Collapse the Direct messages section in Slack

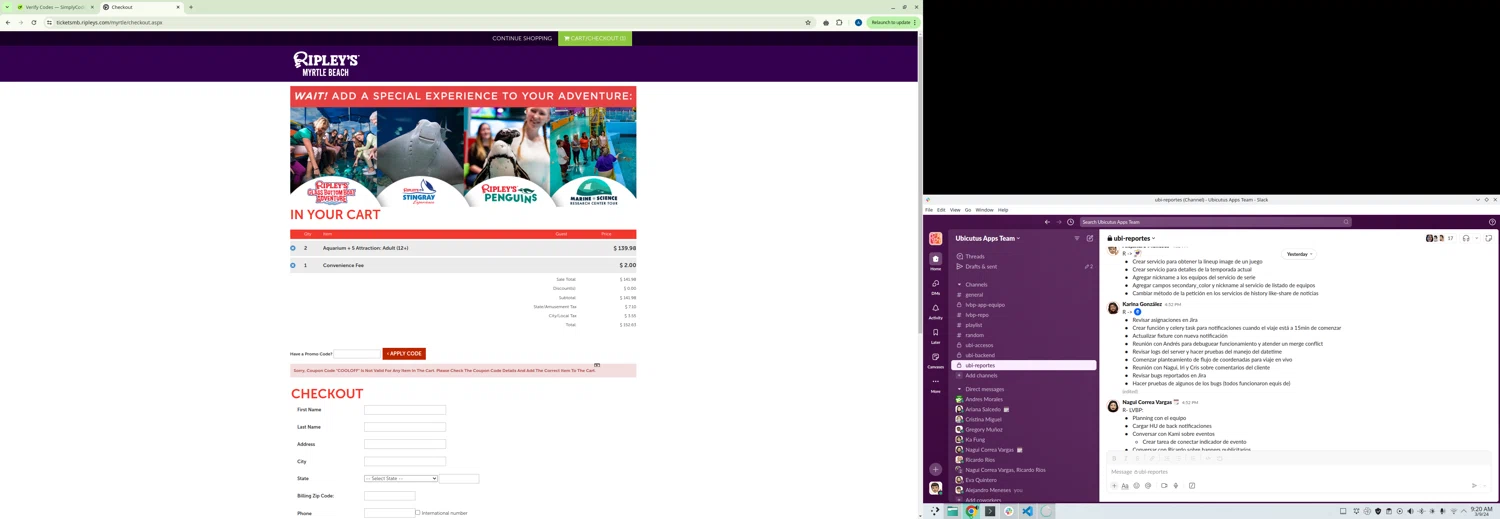(x=959, y=389)
